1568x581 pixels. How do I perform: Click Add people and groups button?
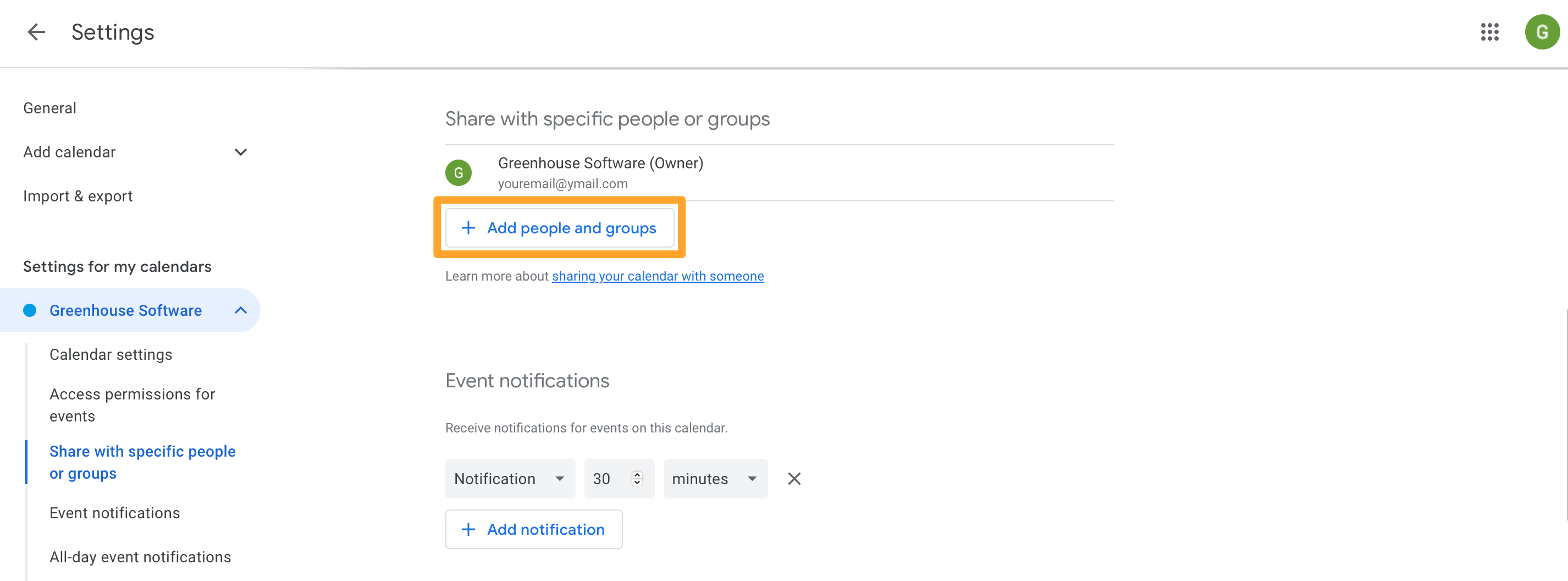click(x=559, y=228)
